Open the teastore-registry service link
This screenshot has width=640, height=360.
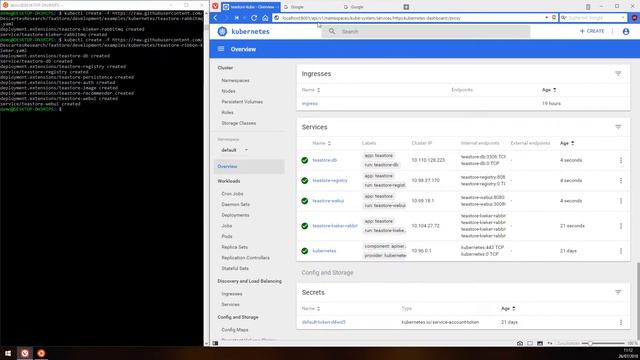[x=330, y=180]
